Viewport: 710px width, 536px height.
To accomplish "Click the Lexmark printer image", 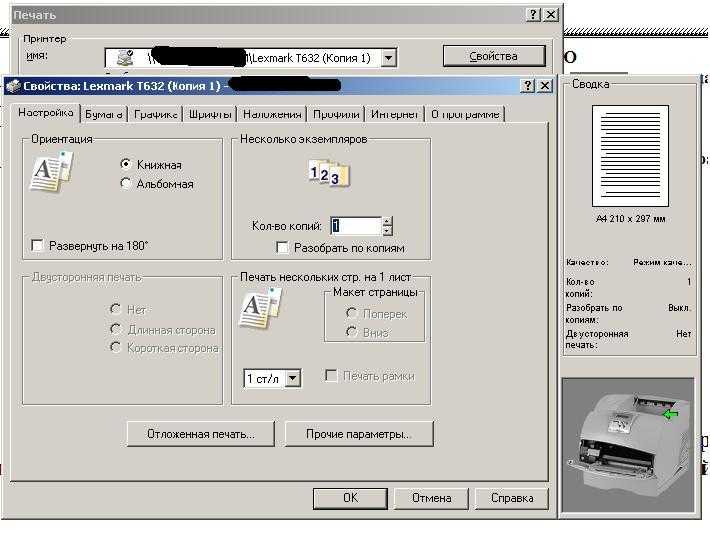I will click(627, 445).
